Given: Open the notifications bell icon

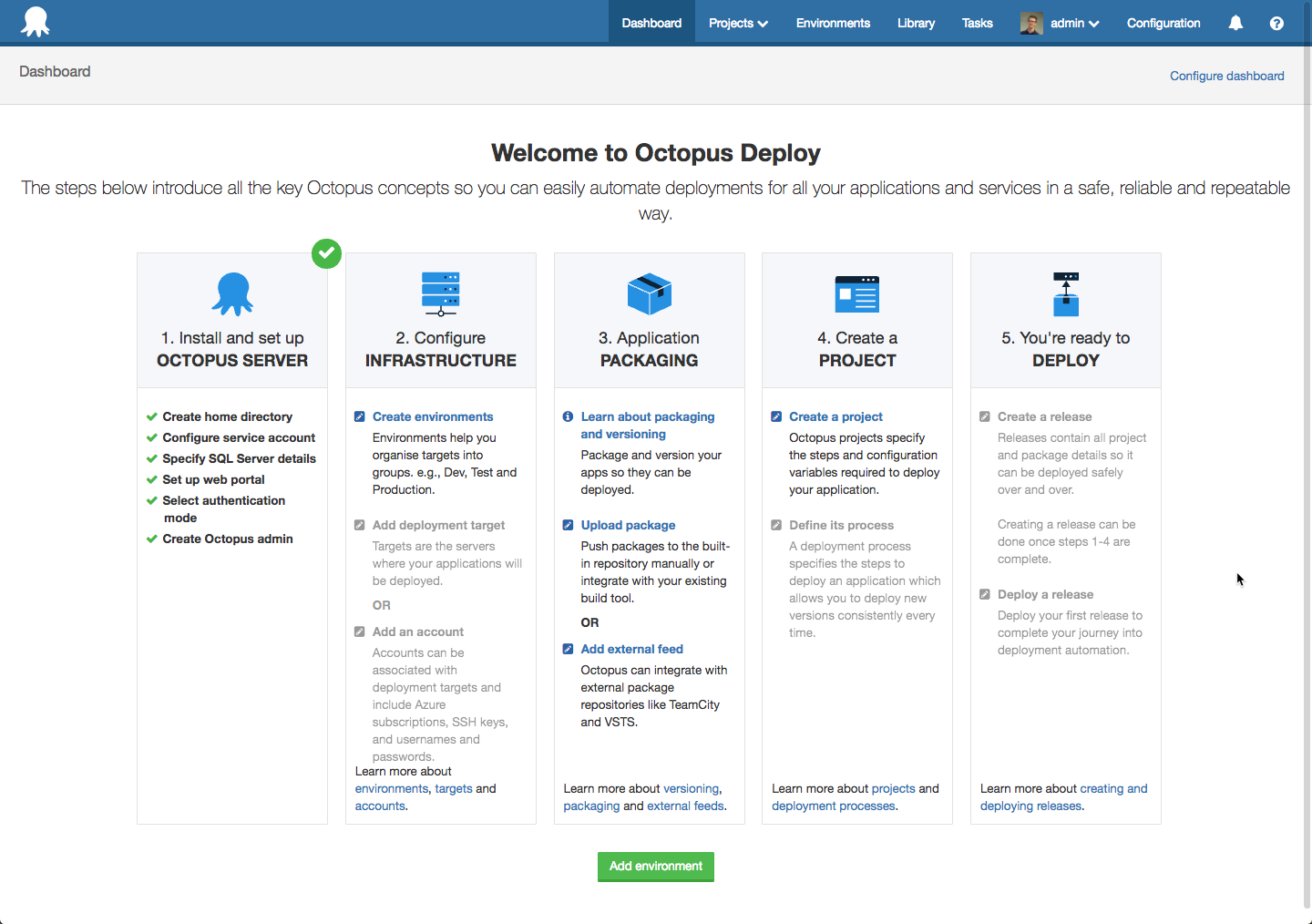Looking at the screenshot, I should pos(1235,23).
